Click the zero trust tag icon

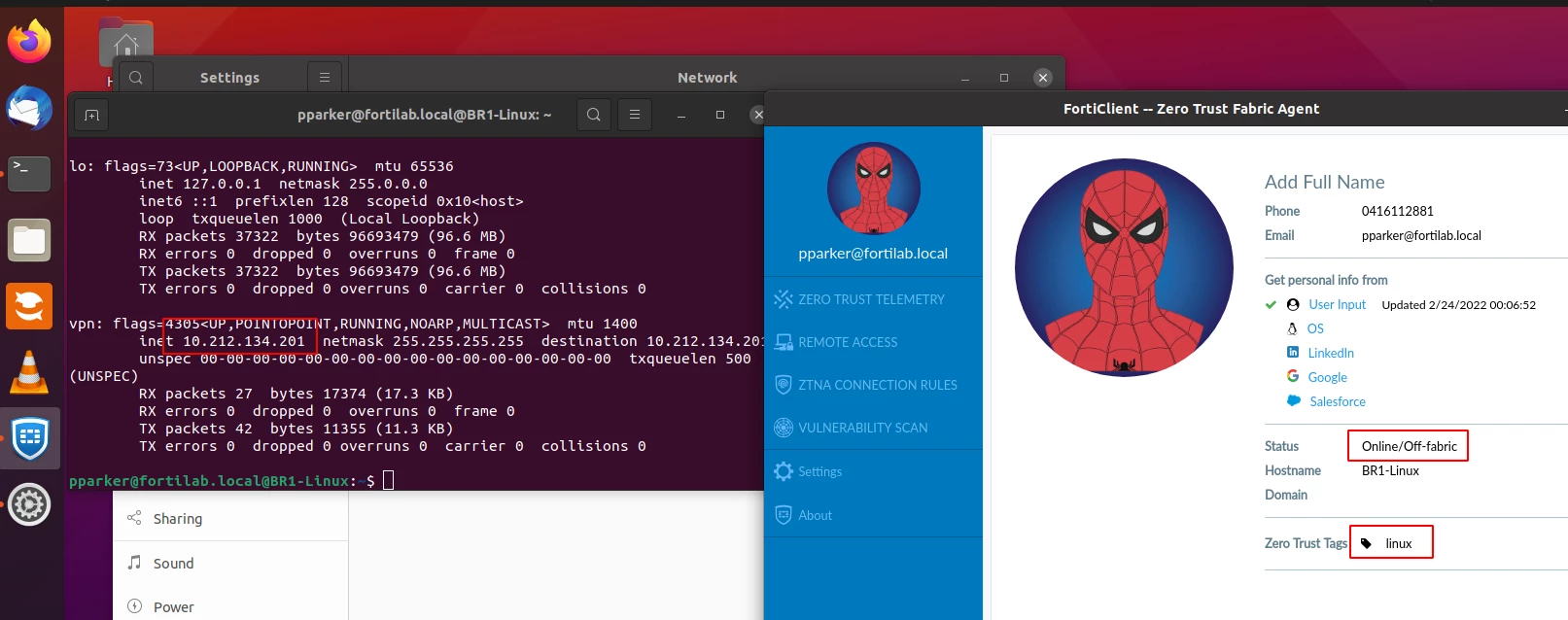[x=1366, y=543]
